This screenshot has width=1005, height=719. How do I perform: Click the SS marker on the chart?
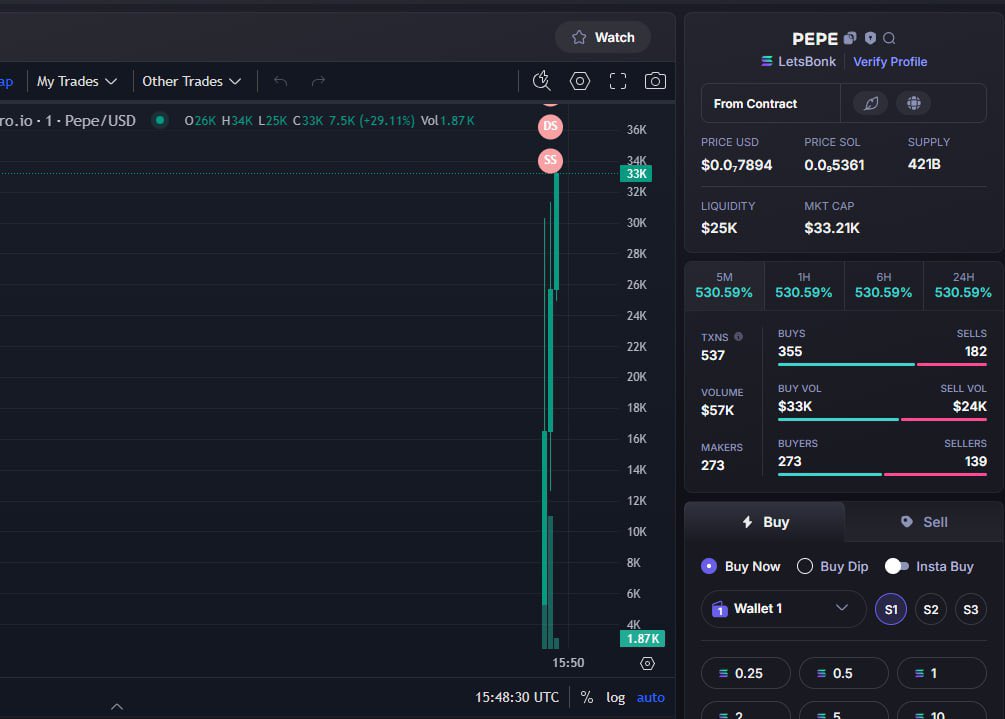pos(550,160)
